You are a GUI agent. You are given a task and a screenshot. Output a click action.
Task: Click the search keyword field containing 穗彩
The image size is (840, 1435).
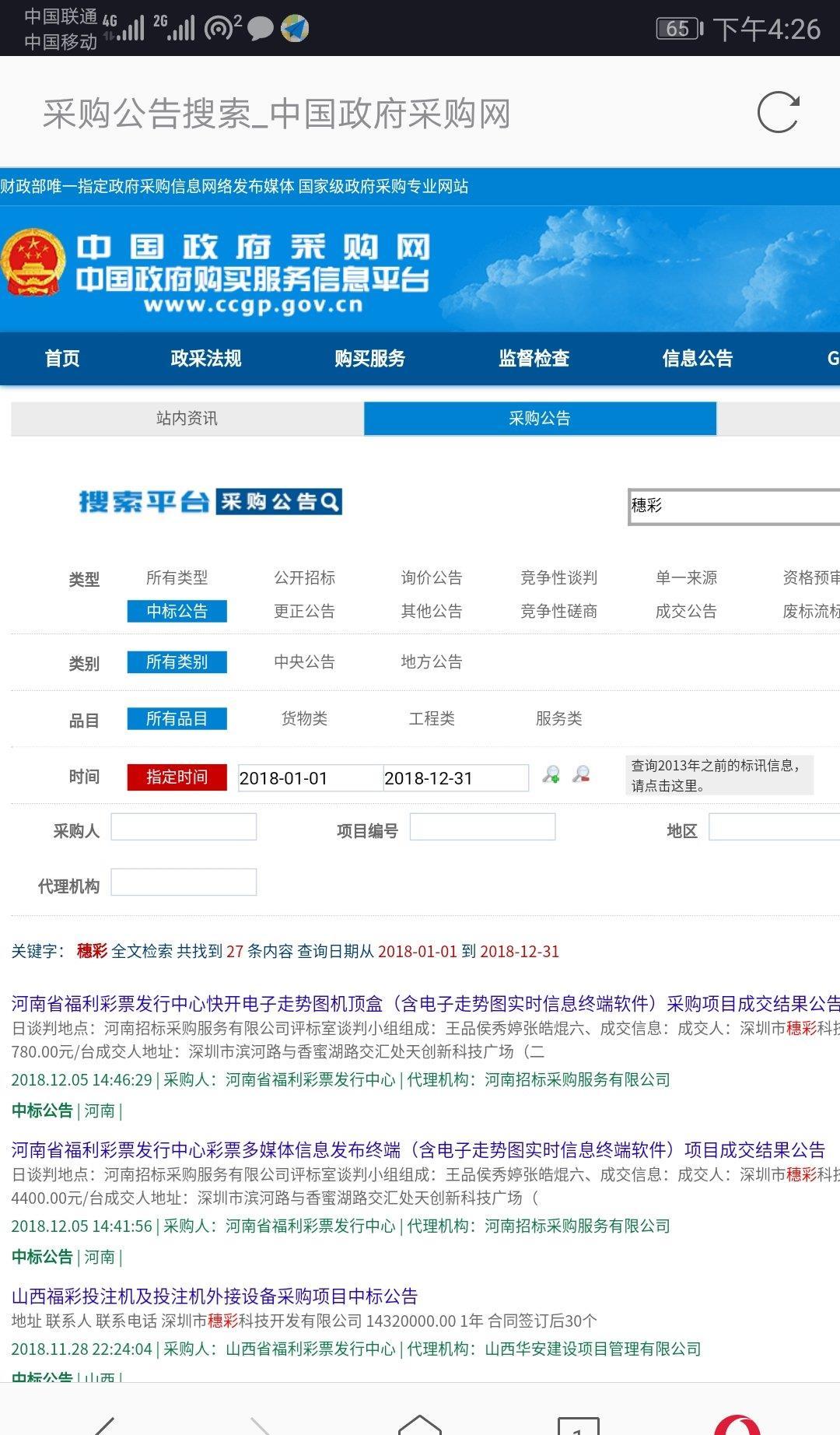point(734,507)
